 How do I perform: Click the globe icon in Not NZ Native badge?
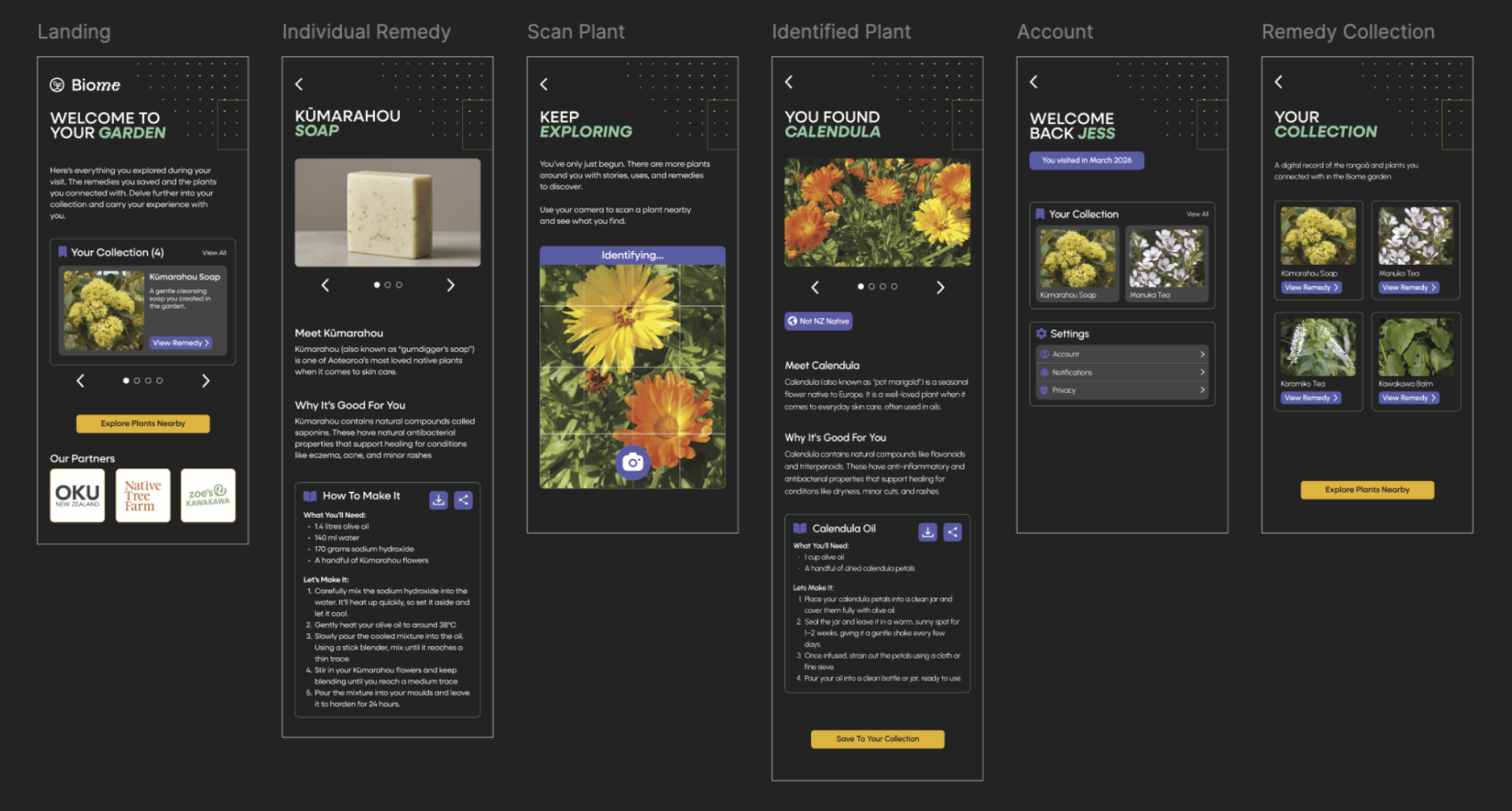pyautogui.click(x=793, y=321)
